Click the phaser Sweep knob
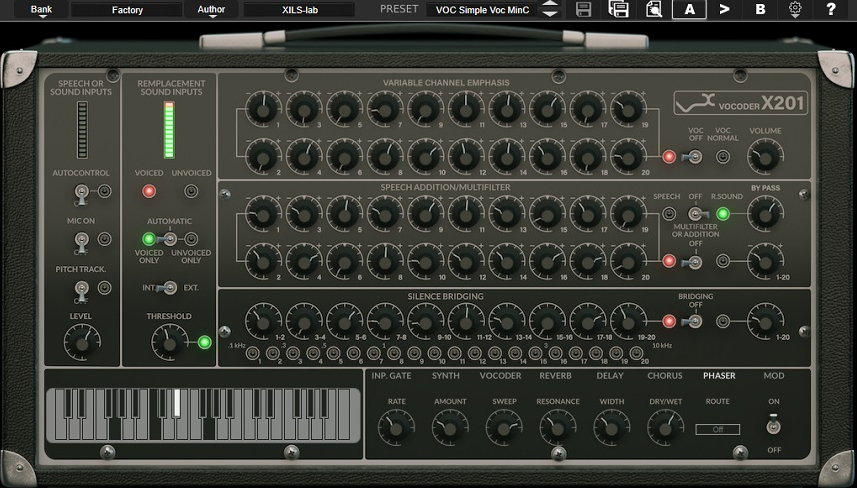The width and height of the screenshot is (857, 488). [x=504, y=428]
